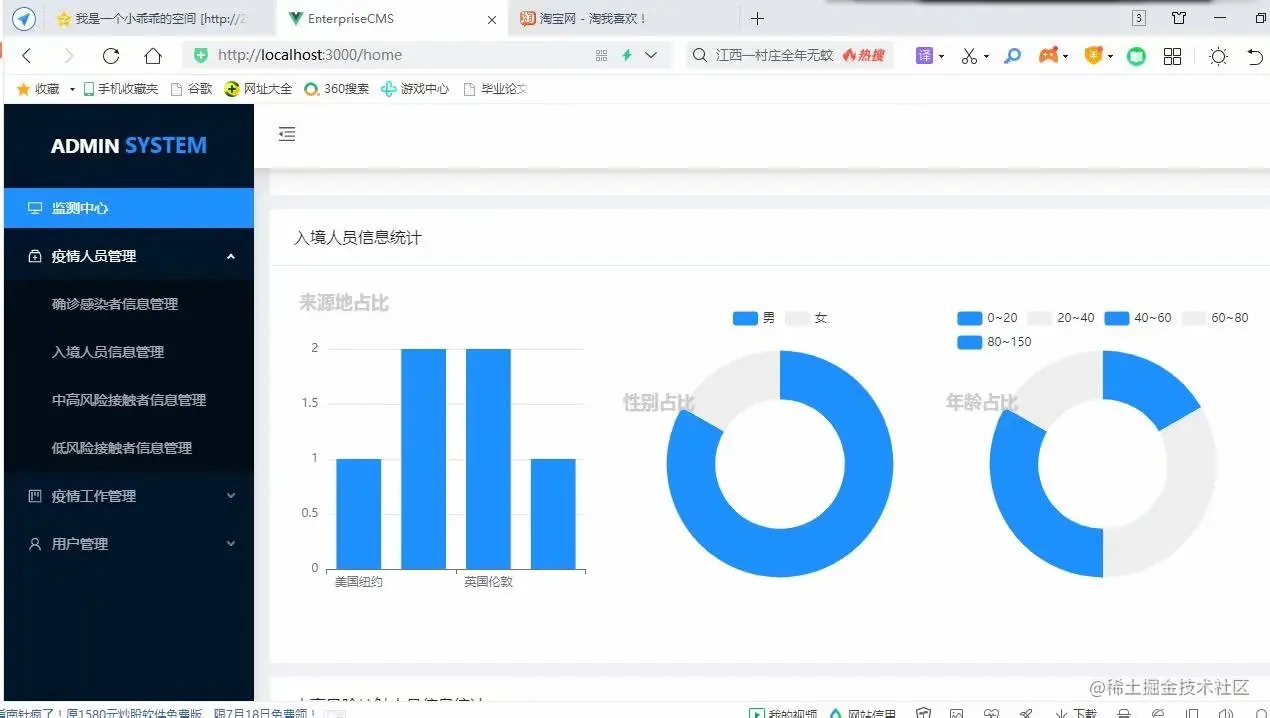Screen dimensions: 1270x718
Task: Click the blue key password icon
Action: [1012, 56]
